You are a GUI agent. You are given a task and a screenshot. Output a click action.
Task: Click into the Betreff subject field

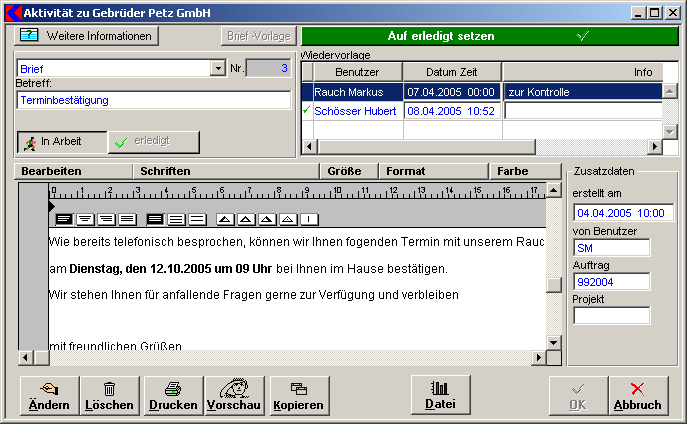coord(153,100)
